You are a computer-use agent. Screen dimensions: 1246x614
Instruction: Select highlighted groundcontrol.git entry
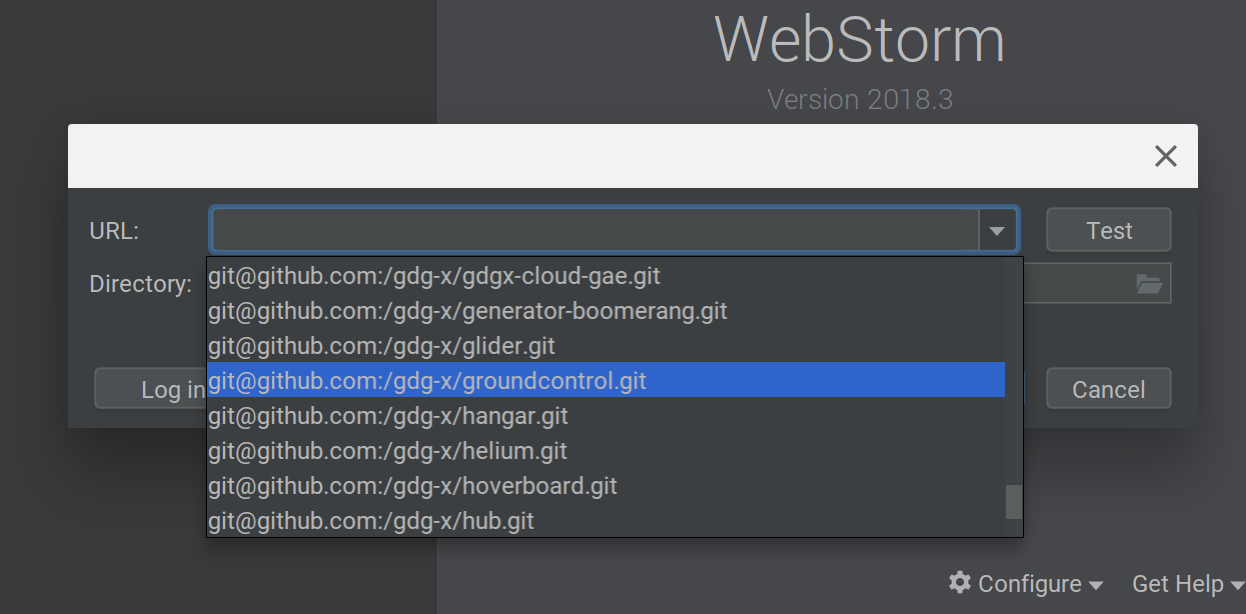pyautogui.click(x=606, y=380)
